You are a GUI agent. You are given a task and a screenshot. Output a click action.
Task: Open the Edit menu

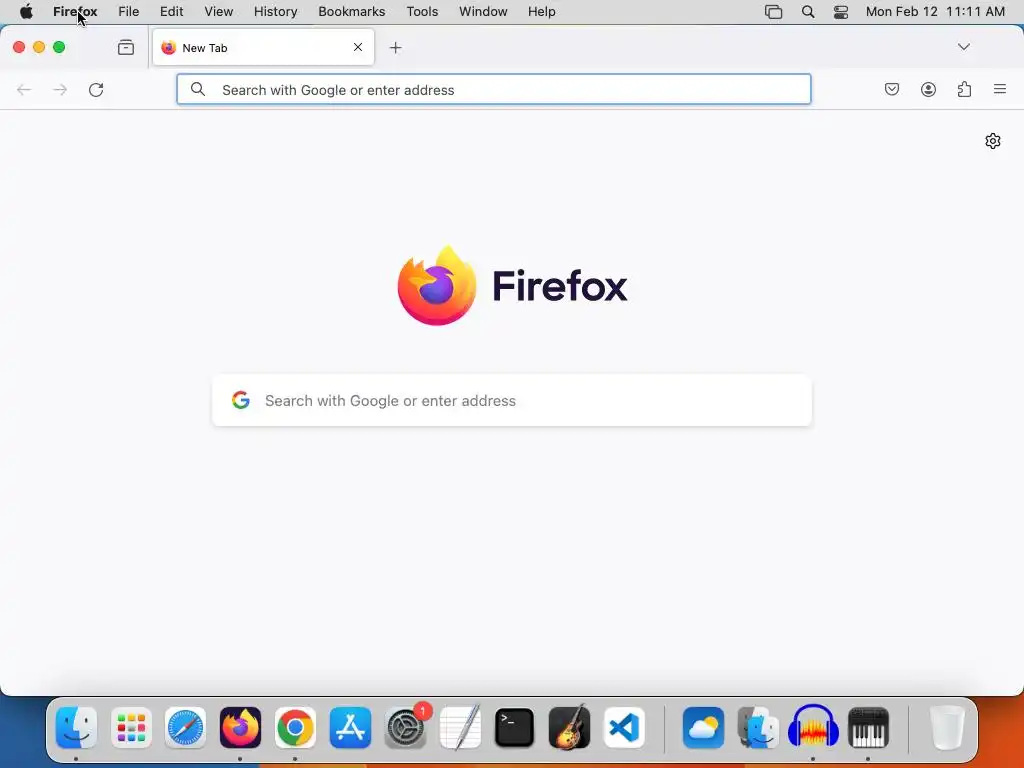pos(171,12)
